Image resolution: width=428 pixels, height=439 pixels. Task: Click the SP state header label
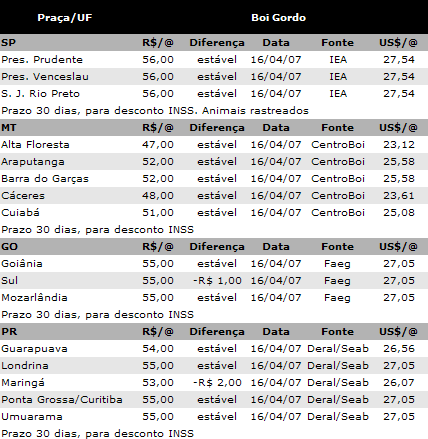click(x=8, y=43)
